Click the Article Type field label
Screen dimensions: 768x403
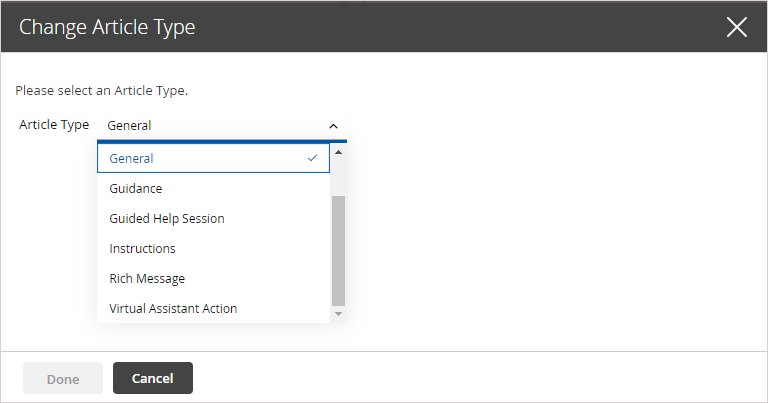click(x=54, y=125)
